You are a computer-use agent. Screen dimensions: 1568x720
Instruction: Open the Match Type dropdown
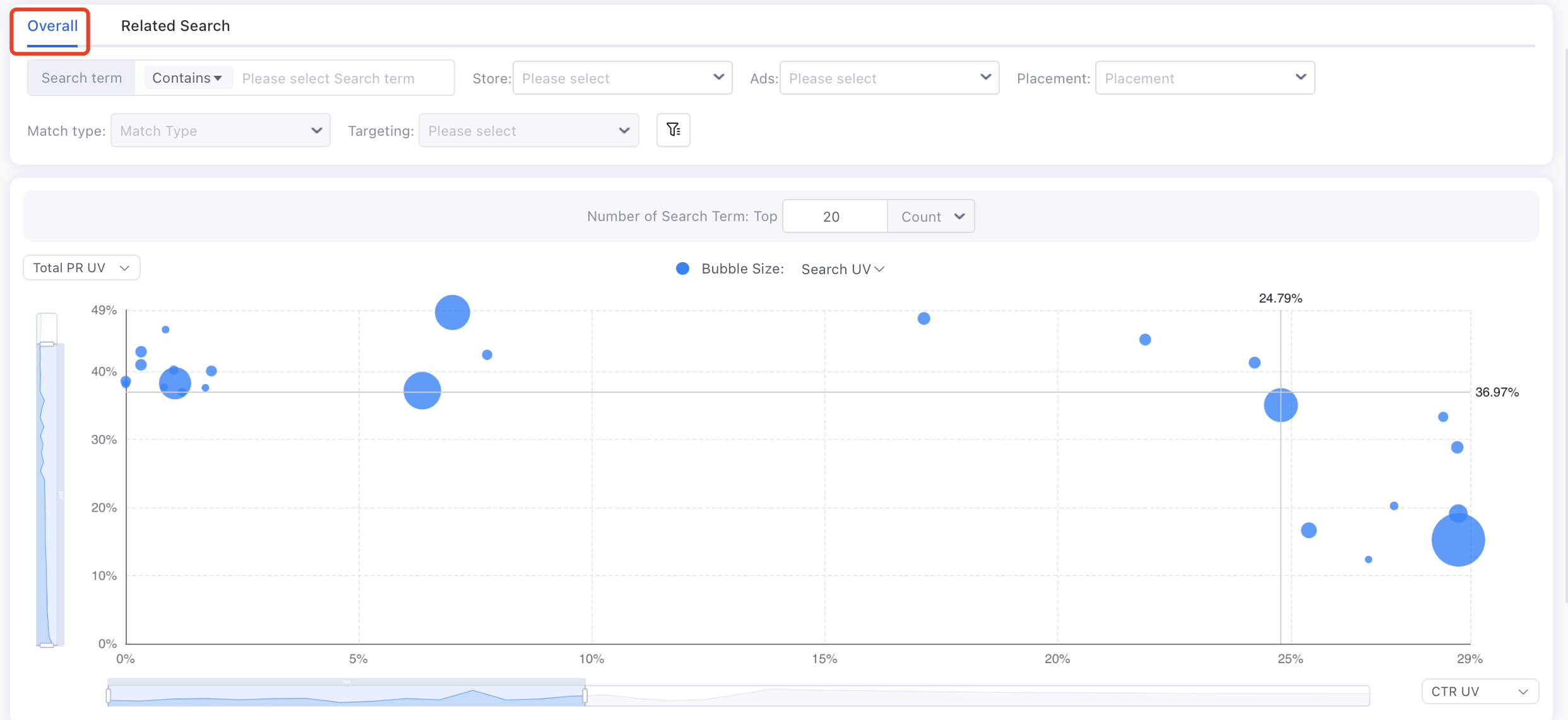(x=220, y=130)
